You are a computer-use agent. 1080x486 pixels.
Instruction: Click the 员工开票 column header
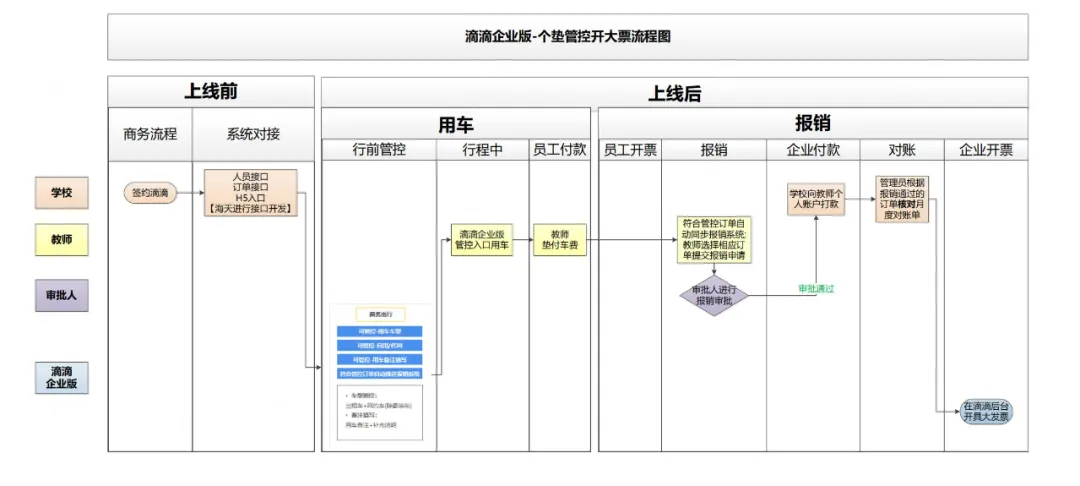630,150
